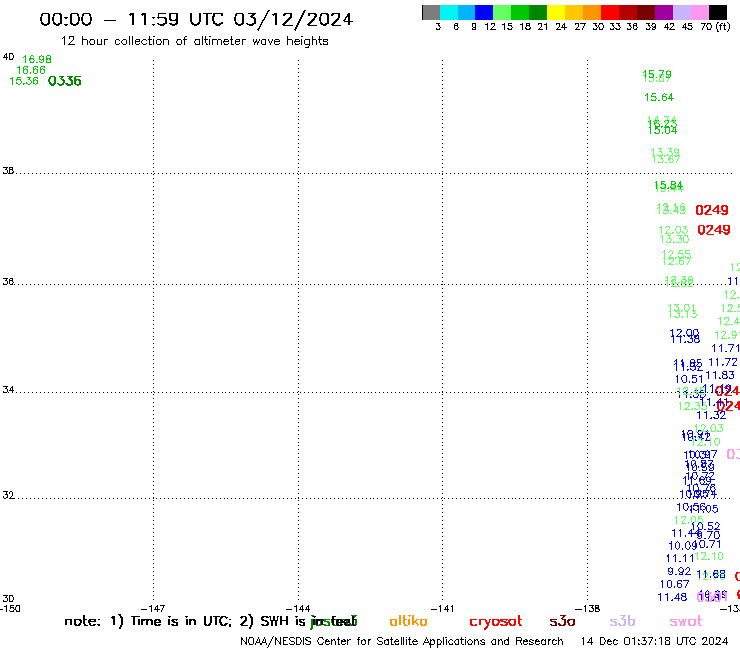The width and height of the screenshot is (740, 650).
Task: Click wave height value 11.11
Action: (x=680, y=559)
